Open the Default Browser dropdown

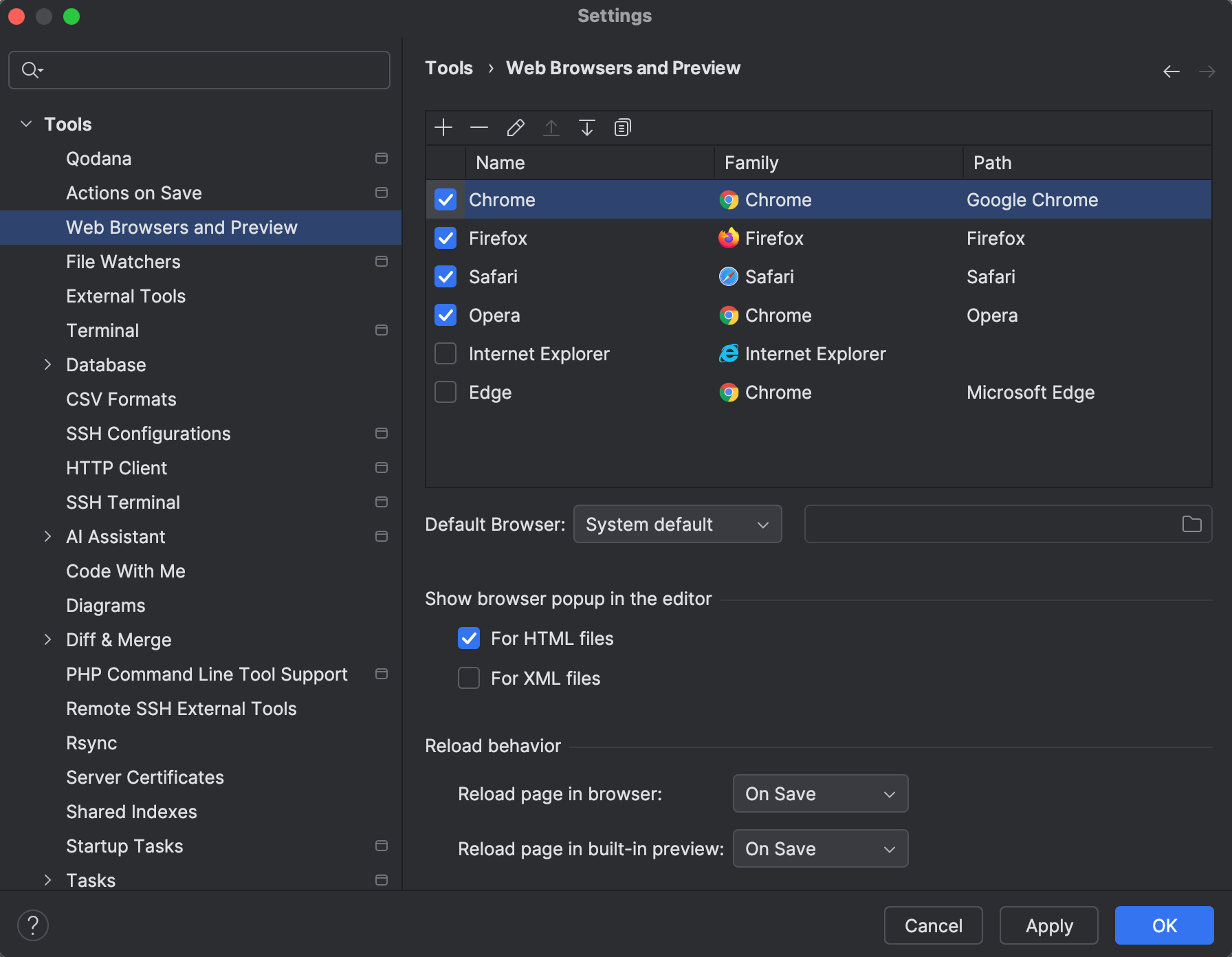pos(677,524)
